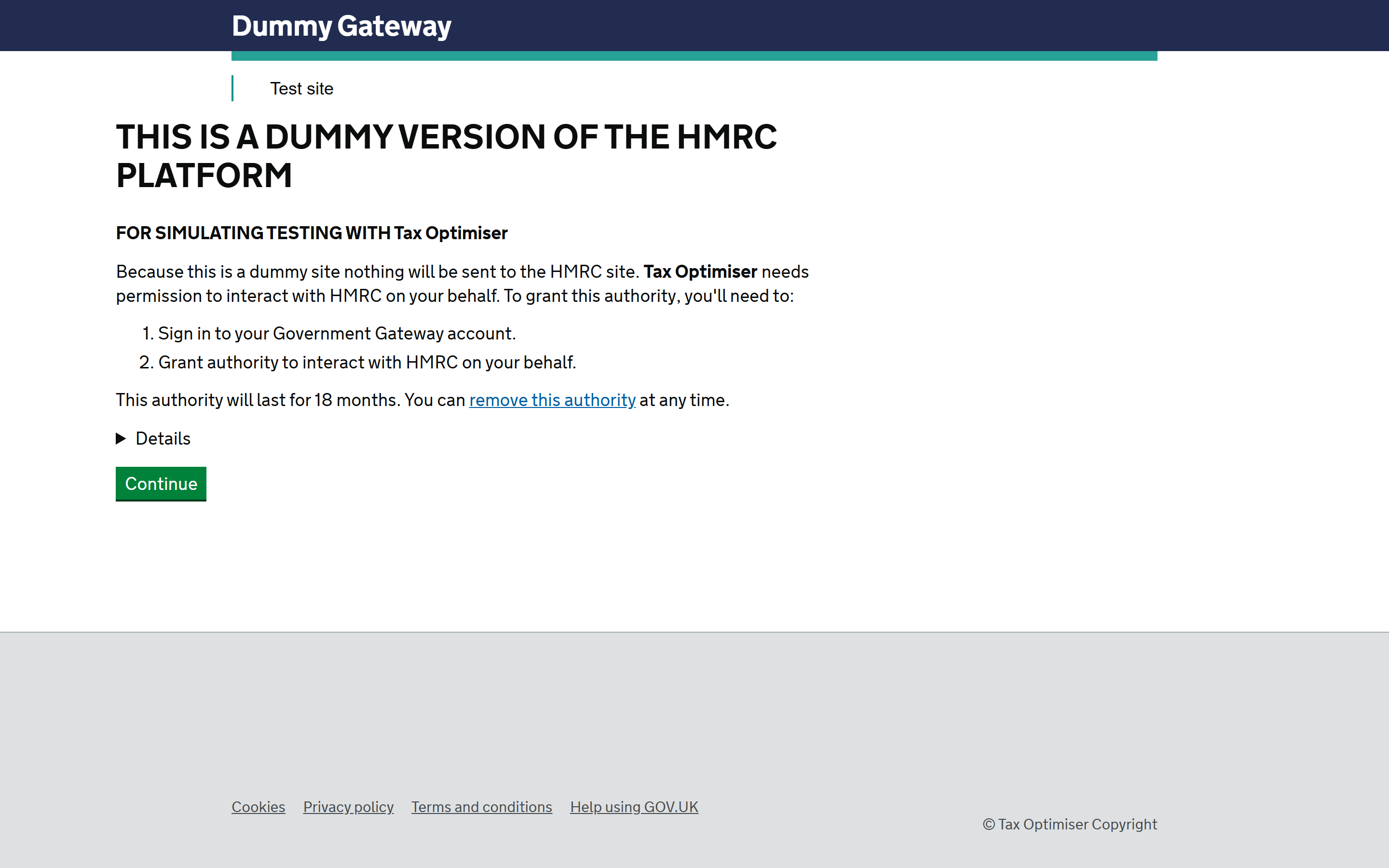Screen dimensions: 1389x868
Task: Click the 'THIS IS A DUMMY VERSION' heading
Action: (446, 156)
